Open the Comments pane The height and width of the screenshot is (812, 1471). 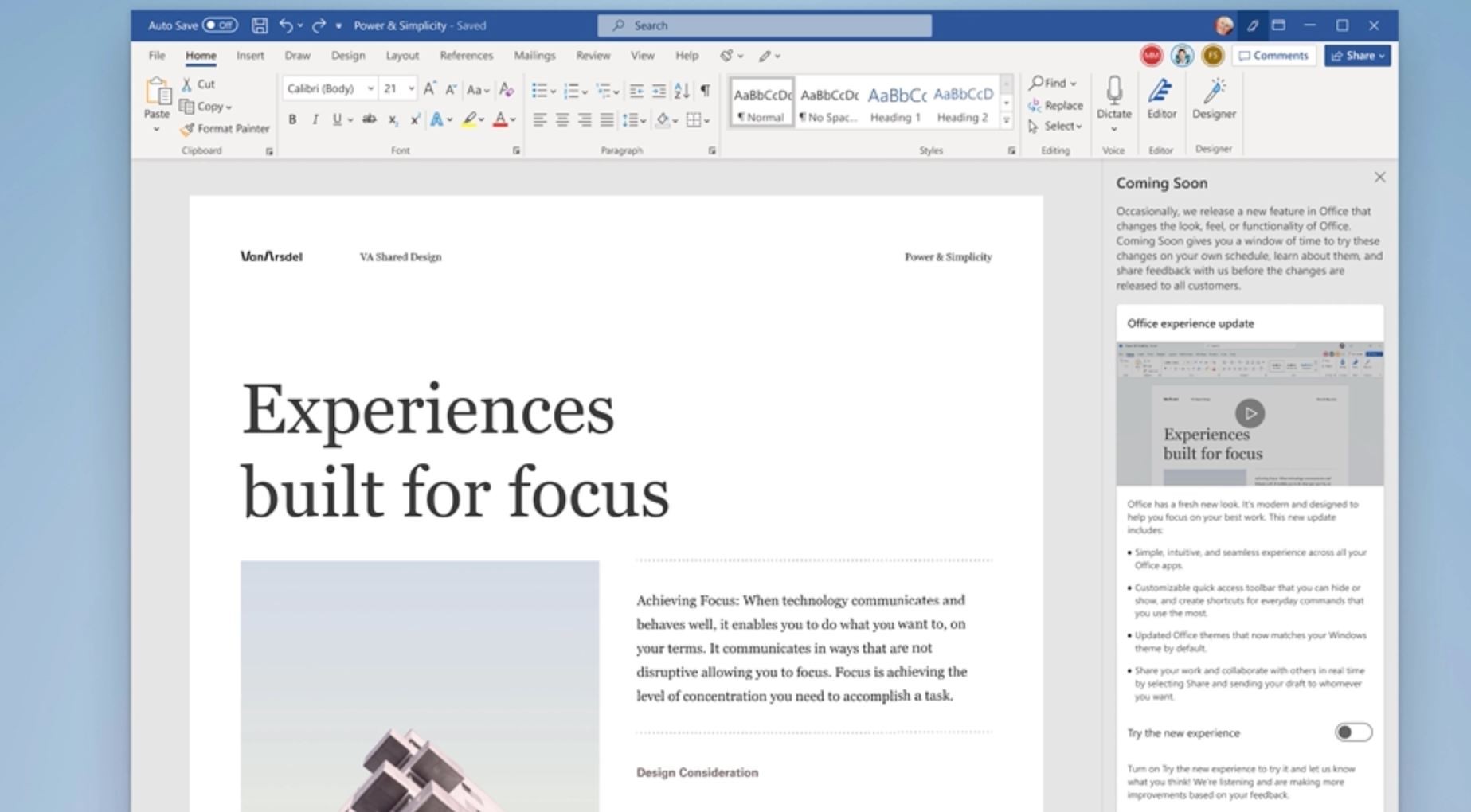tap(1273, 55)
